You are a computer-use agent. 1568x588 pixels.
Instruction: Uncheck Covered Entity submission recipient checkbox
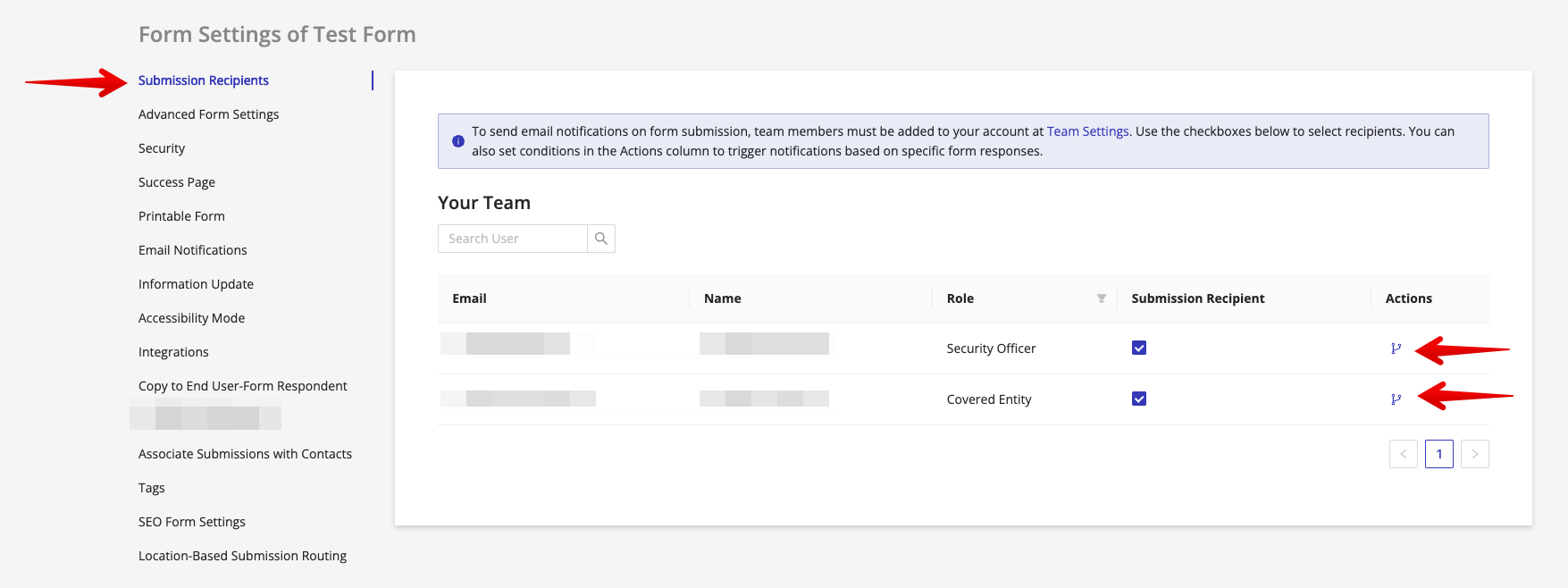point(1139,399)
